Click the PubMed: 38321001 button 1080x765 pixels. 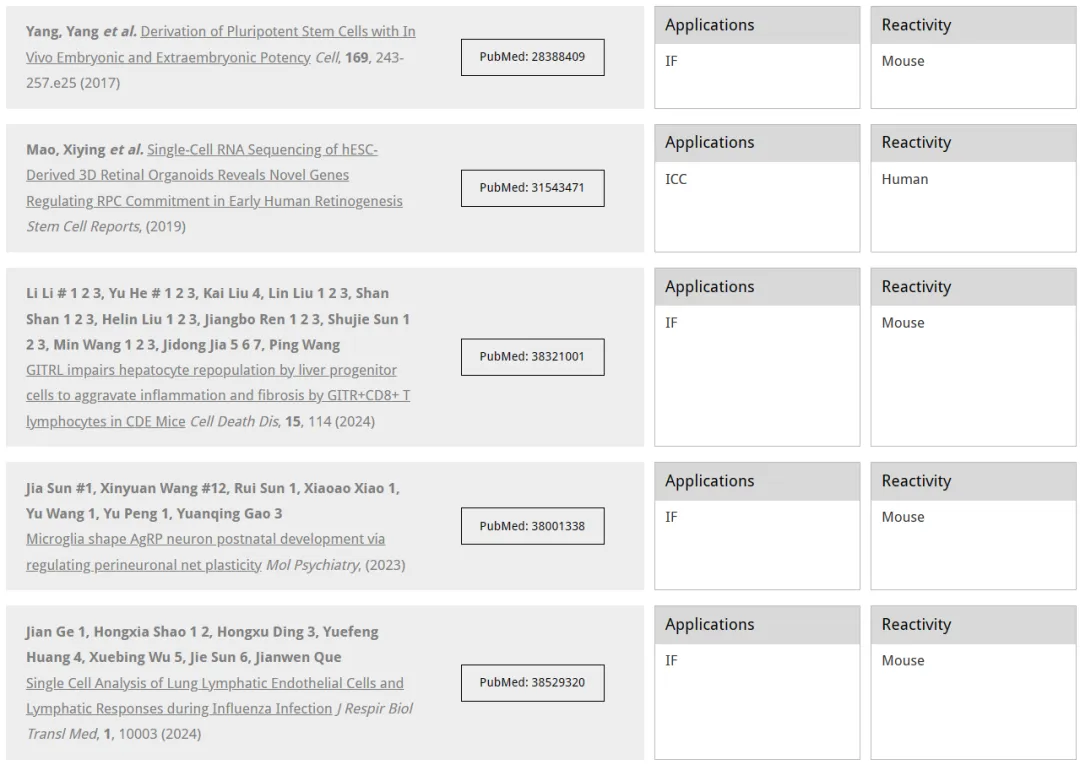532,357
